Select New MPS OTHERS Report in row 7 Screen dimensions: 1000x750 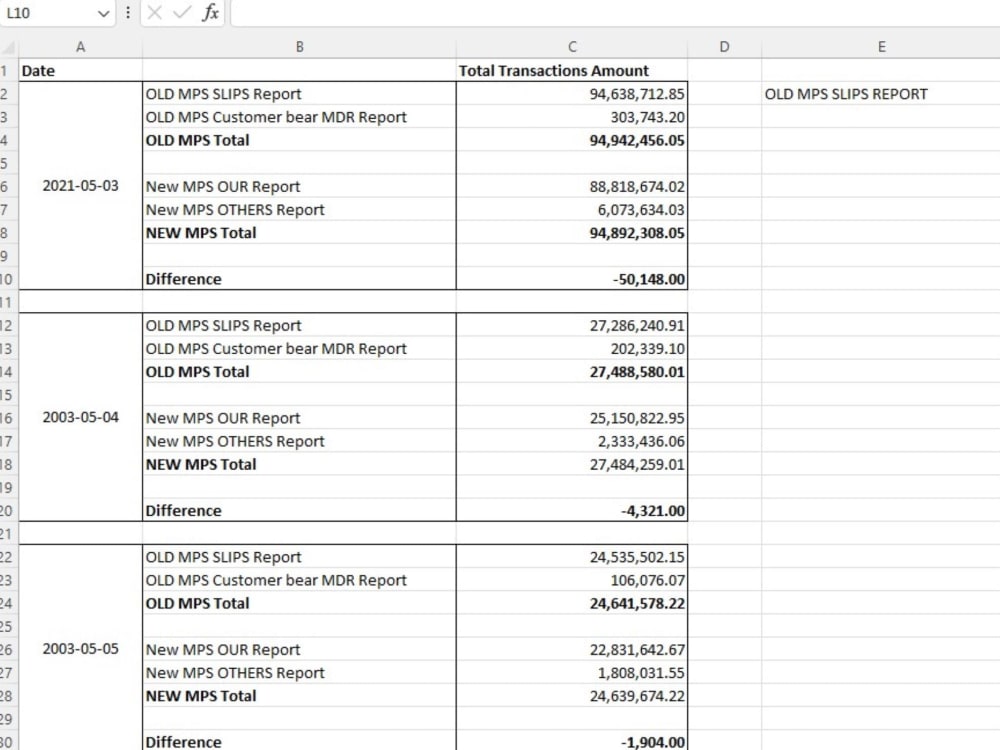point(299,209)
